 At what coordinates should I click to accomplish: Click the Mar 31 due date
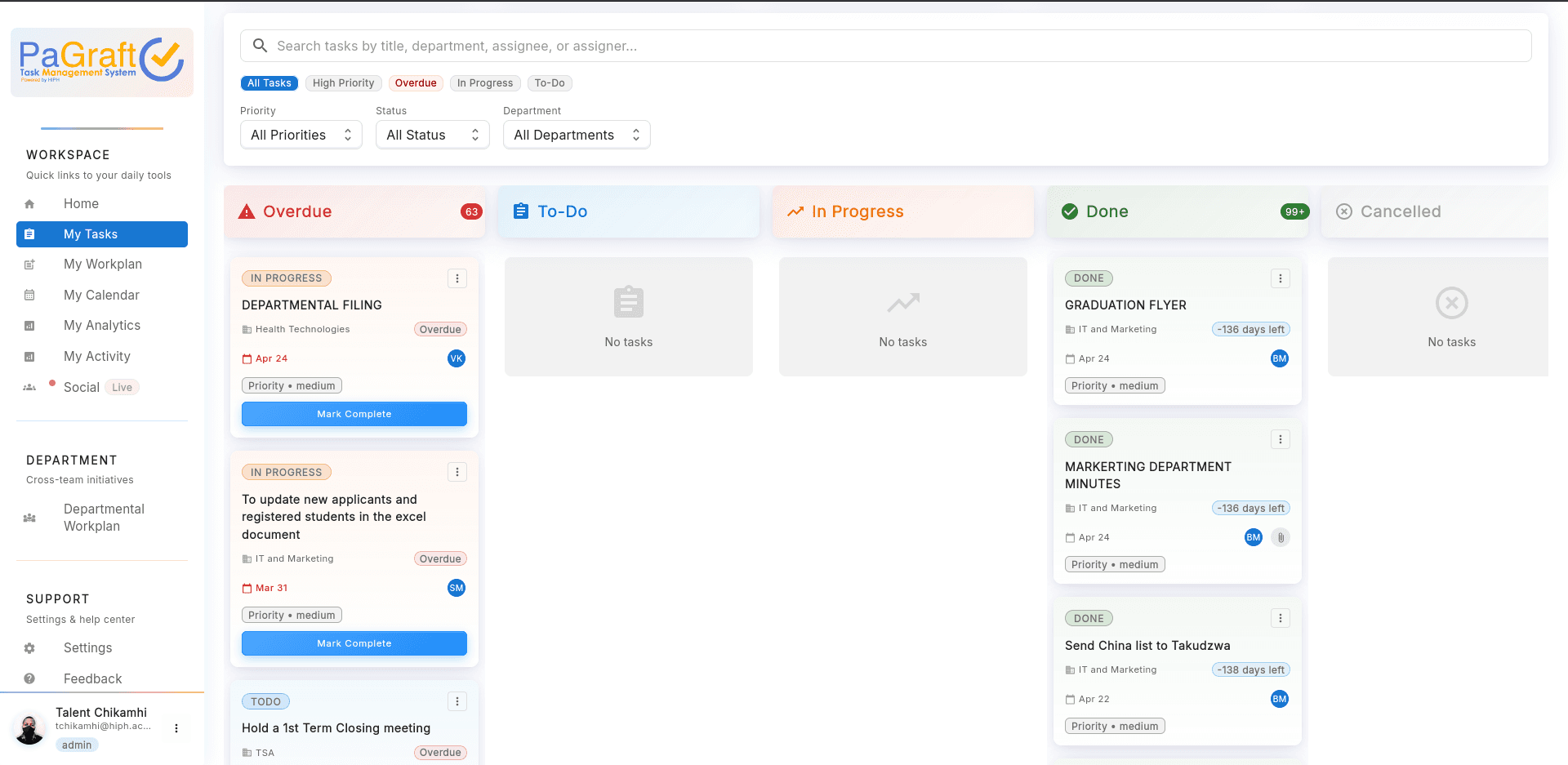click(x=271, y=589)
